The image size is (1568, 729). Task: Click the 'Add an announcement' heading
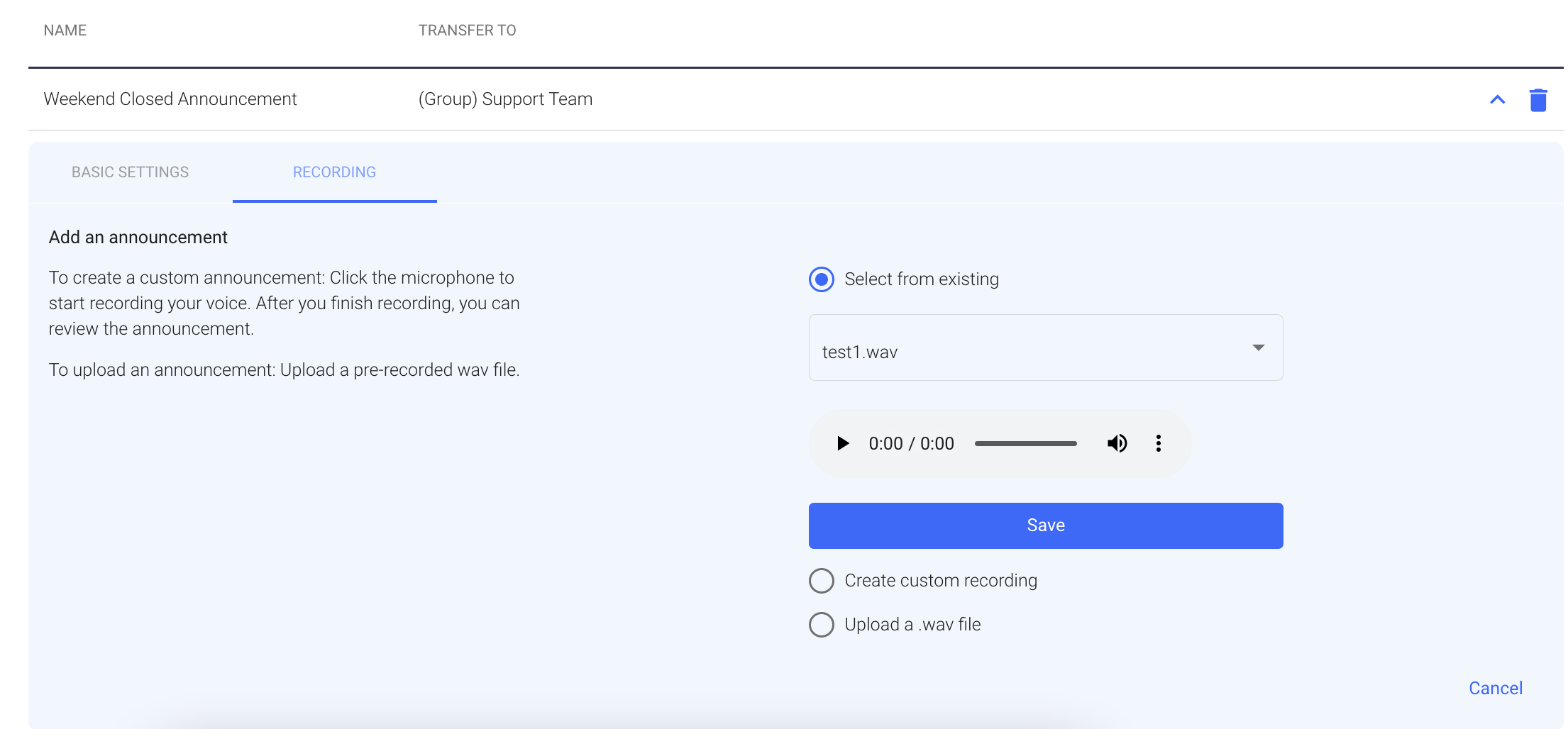click(x=138, y=238)
